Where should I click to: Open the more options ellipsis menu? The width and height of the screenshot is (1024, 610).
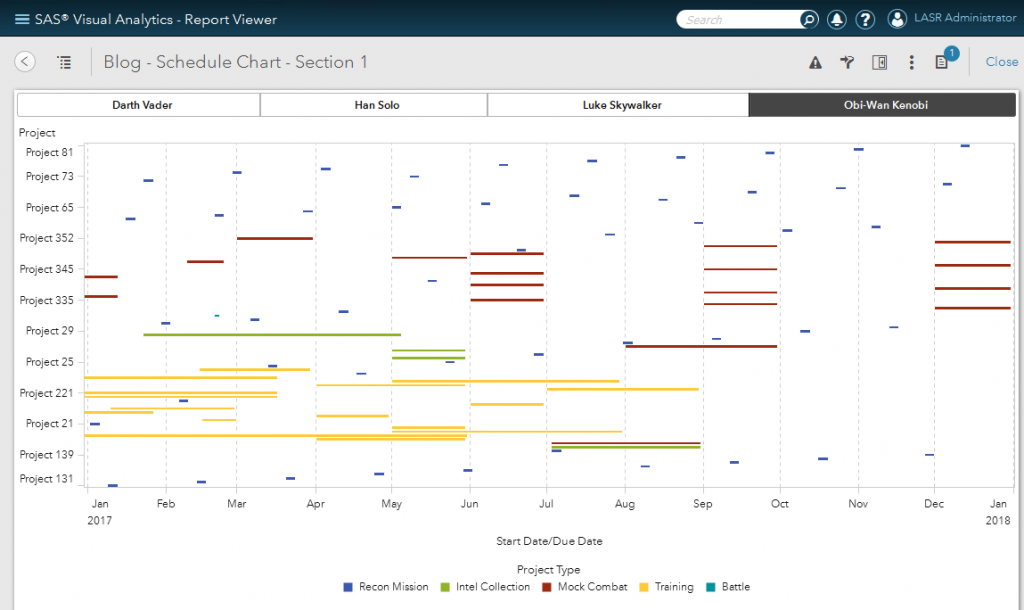coord(912,61)
